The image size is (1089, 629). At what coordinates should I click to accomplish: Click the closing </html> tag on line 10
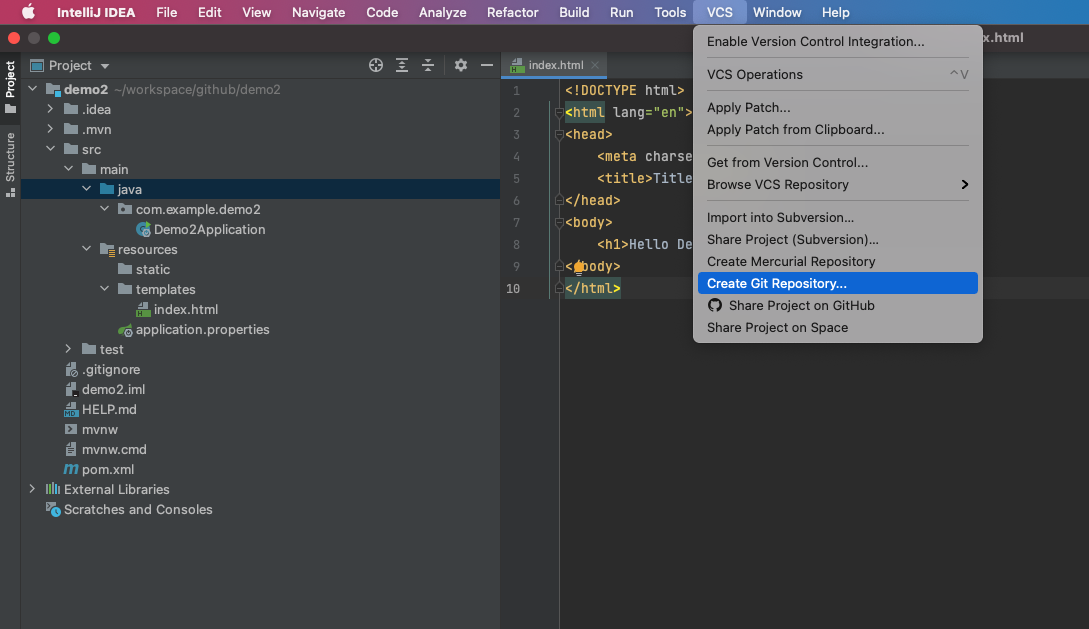592,288
